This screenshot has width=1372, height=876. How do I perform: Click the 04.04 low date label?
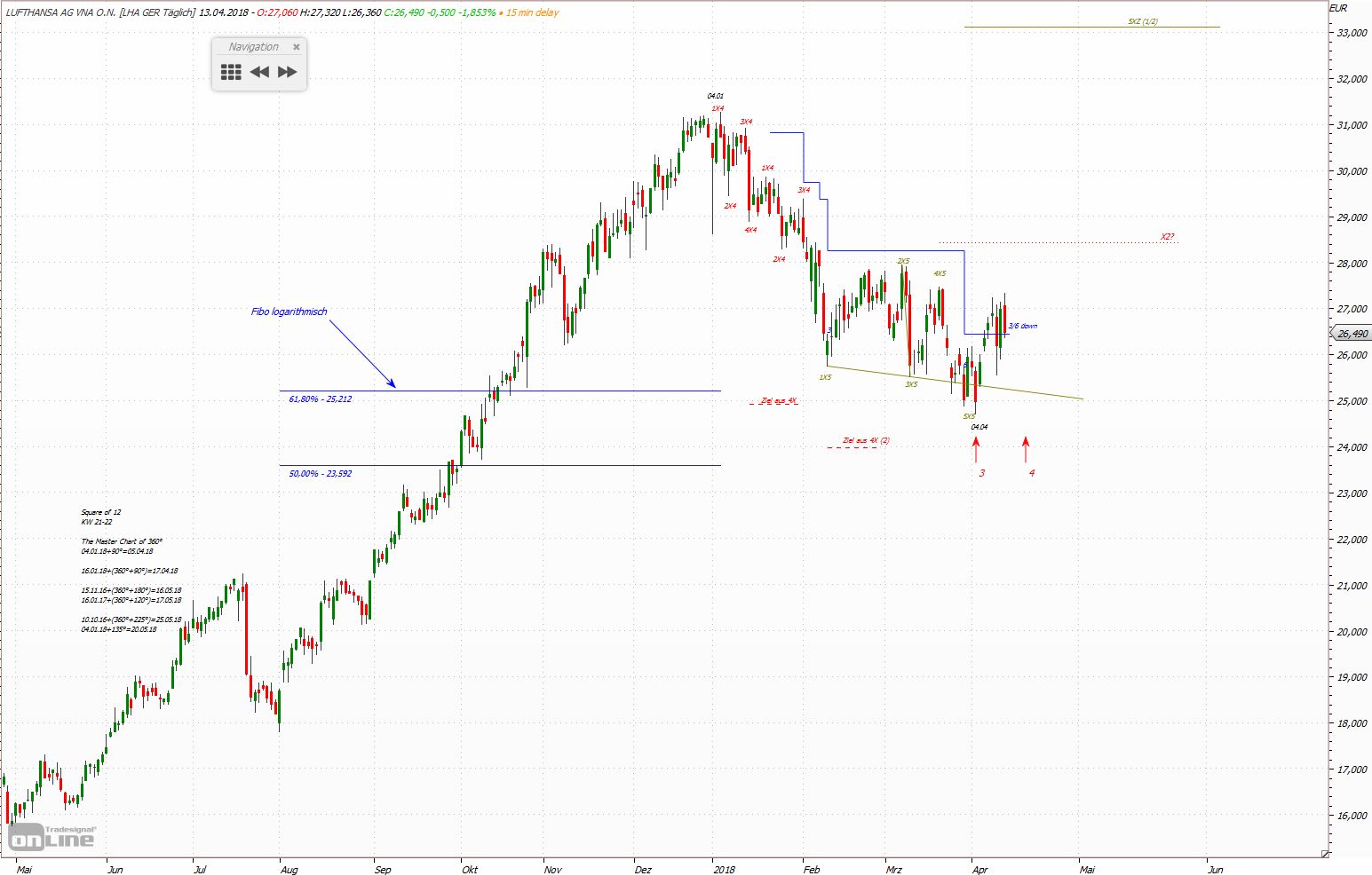coord(979,427)
